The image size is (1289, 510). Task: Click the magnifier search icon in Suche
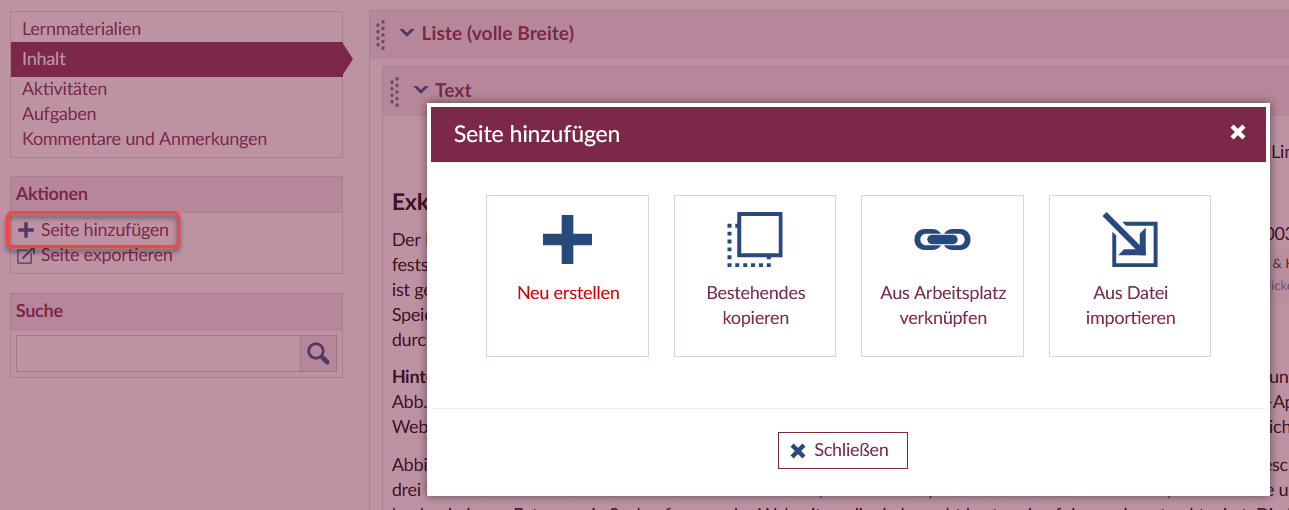tap(318, 353)
